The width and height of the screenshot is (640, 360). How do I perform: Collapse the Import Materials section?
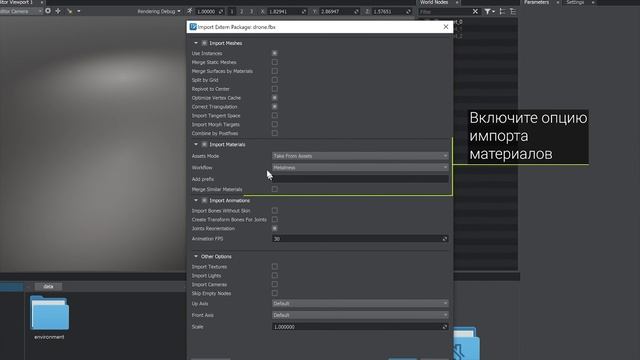[196, 144]
